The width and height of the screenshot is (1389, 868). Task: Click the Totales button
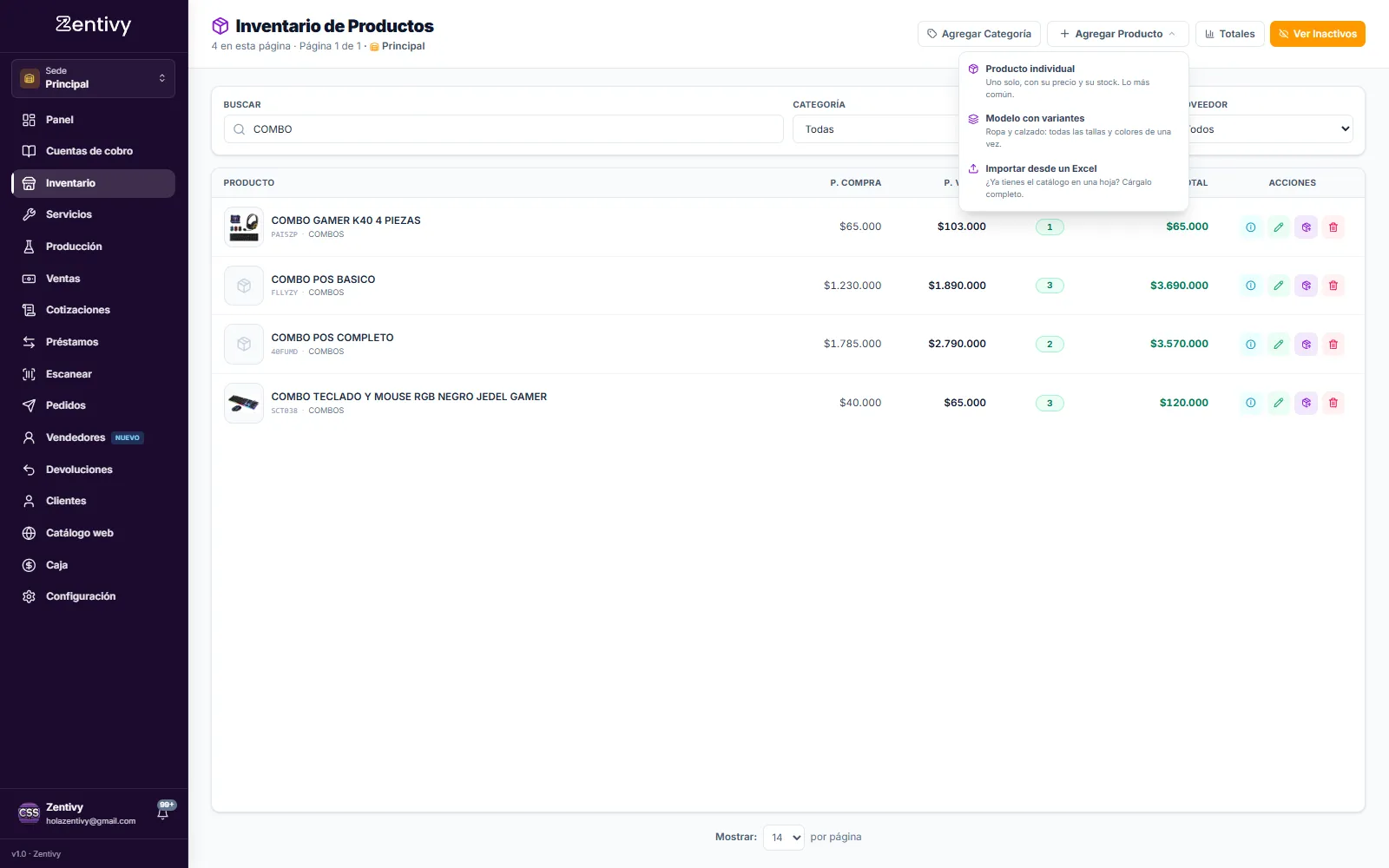click(x=1229, y=34)
